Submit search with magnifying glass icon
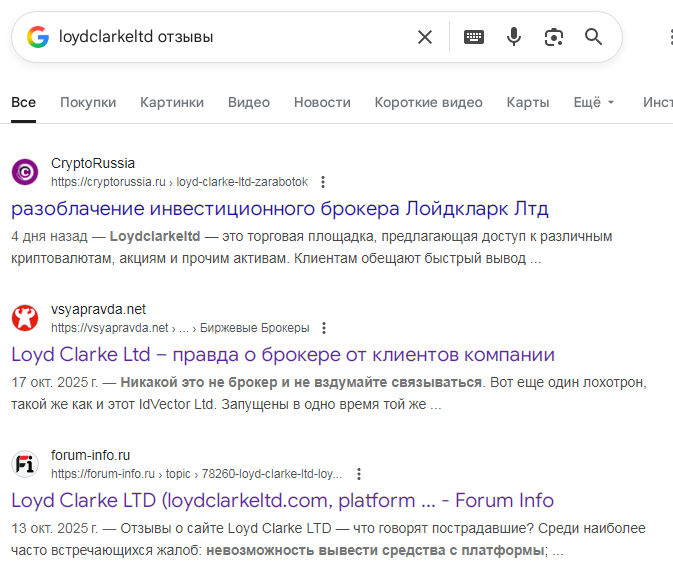Viewport: 673px width, 570px height. click(x=594, y=37)
